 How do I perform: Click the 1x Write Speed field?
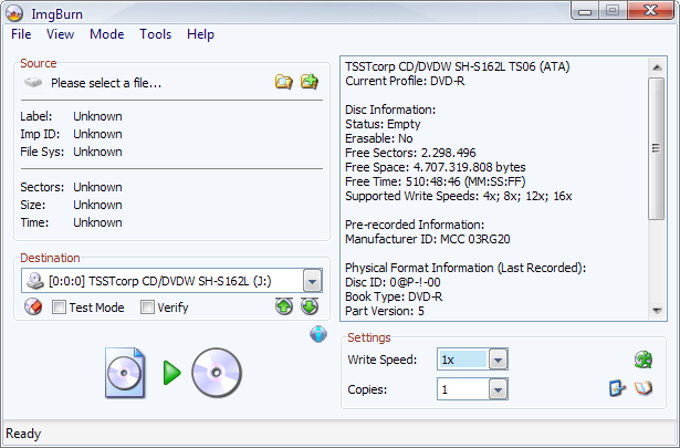463,360
